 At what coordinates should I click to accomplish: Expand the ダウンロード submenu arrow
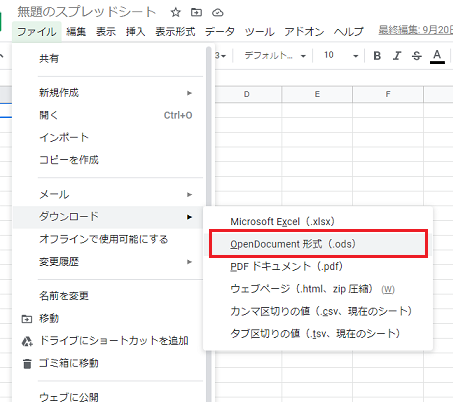(x=189, y=217)
